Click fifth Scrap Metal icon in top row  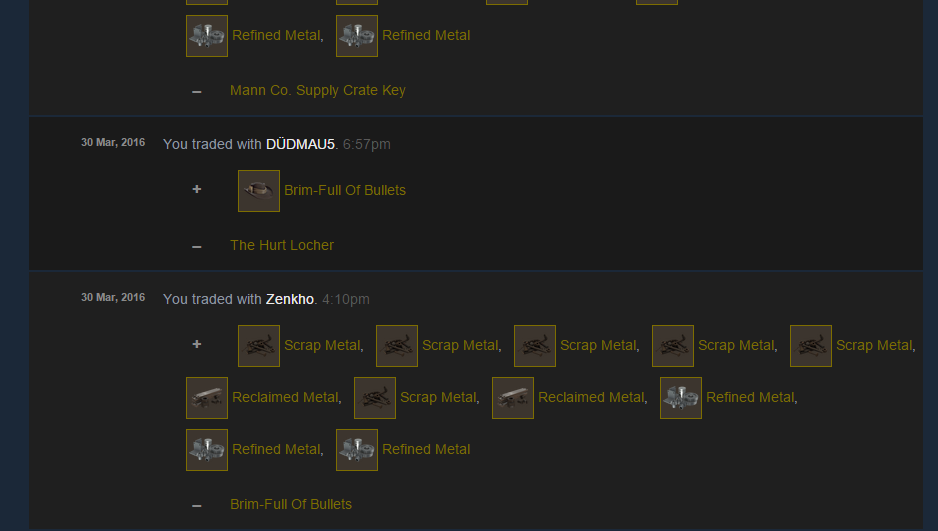tap(811, 346)
